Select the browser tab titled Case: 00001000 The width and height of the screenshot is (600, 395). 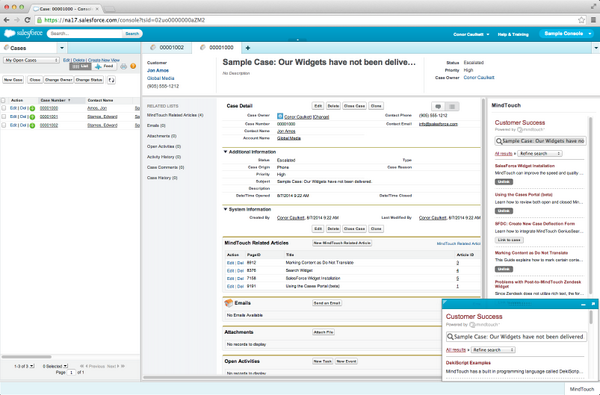[x=65, y=8]
